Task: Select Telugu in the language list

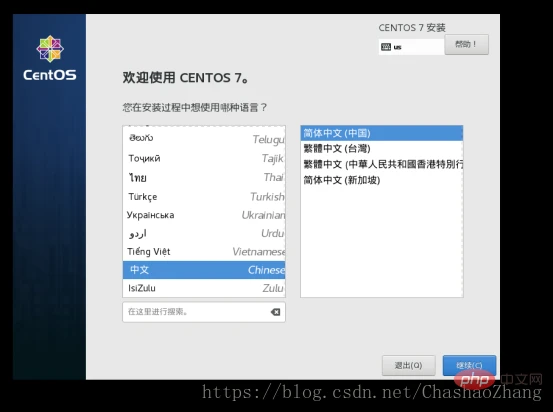Action: point(204,139)
